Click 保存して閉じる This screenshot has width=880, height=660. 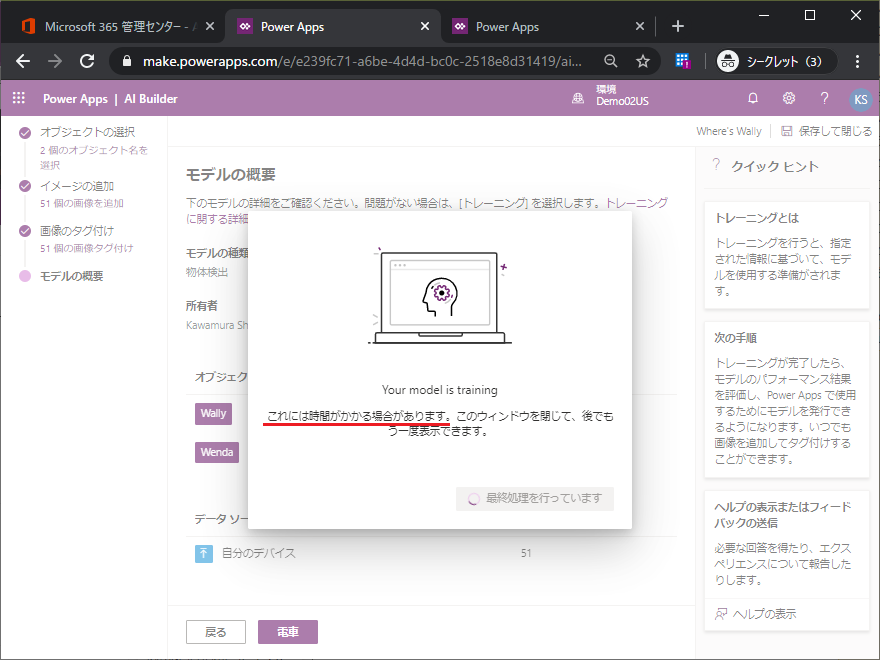(x=835, y=131)
